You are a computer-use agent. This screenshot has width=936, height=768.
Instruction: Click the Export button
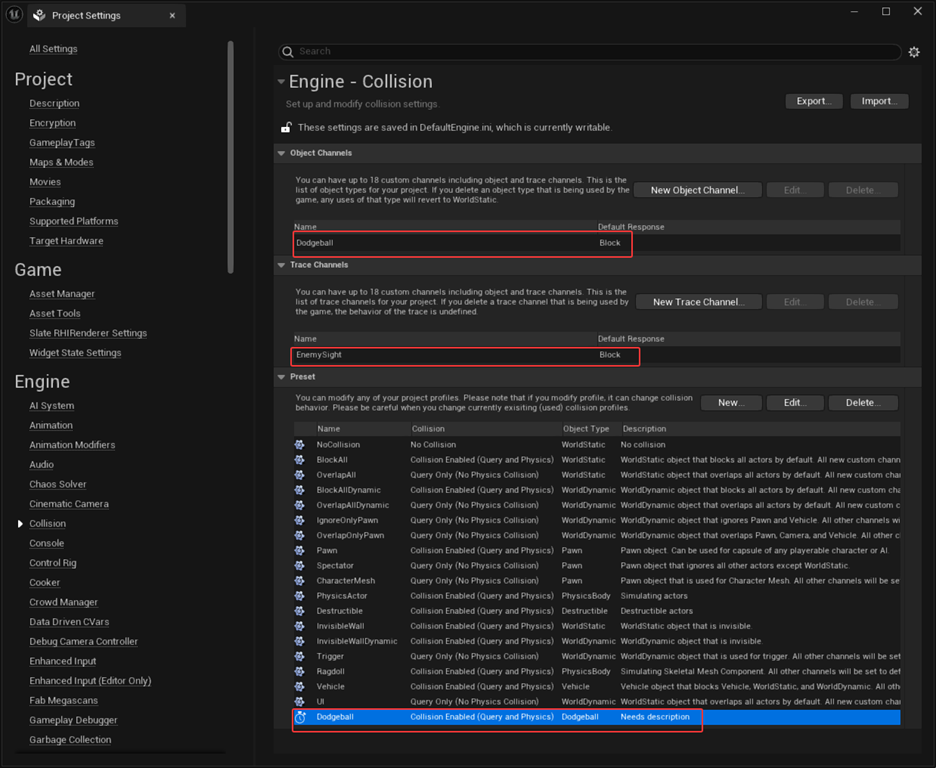point(814,101)
